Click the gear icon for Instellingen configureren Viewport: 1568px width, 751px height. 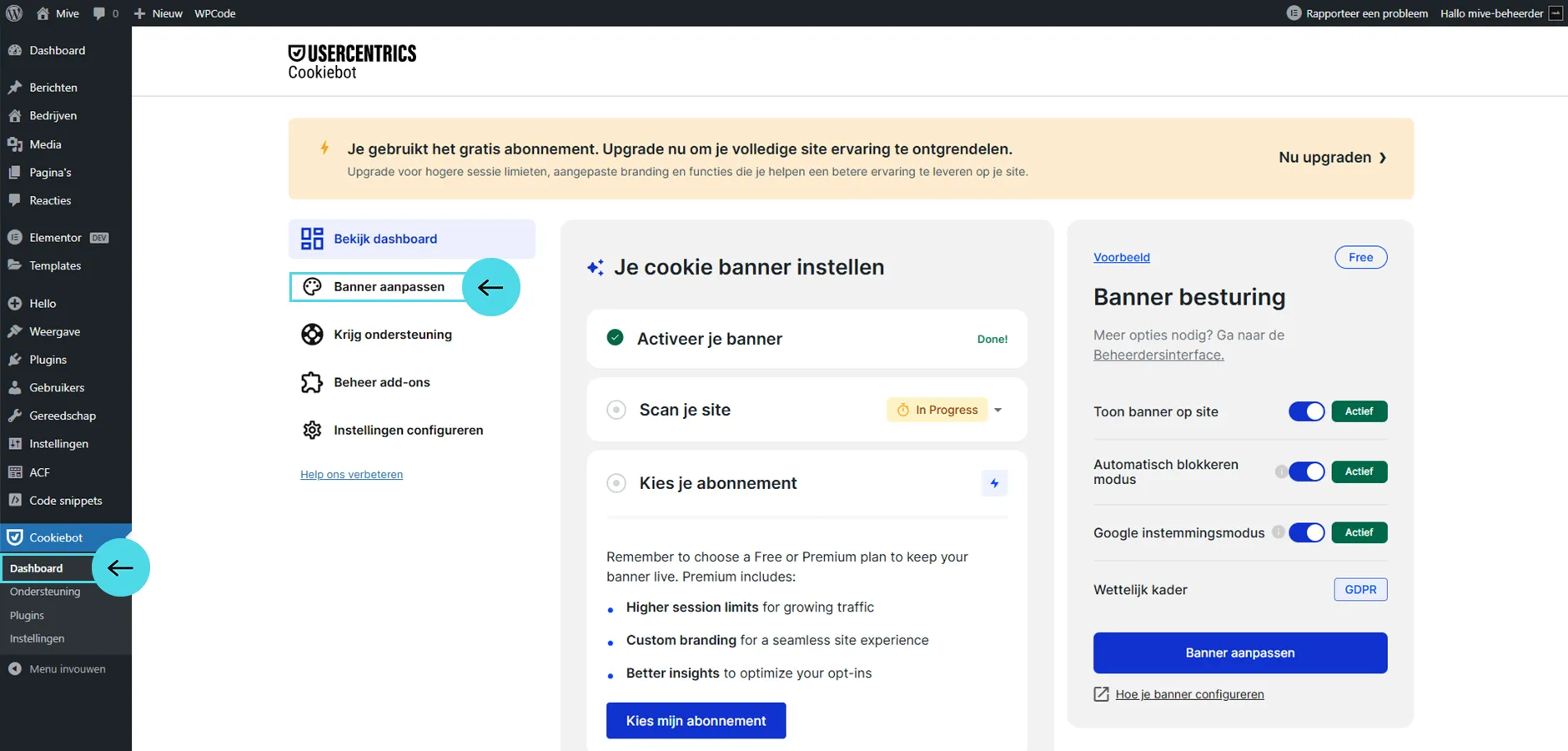(x=312, y=430)
